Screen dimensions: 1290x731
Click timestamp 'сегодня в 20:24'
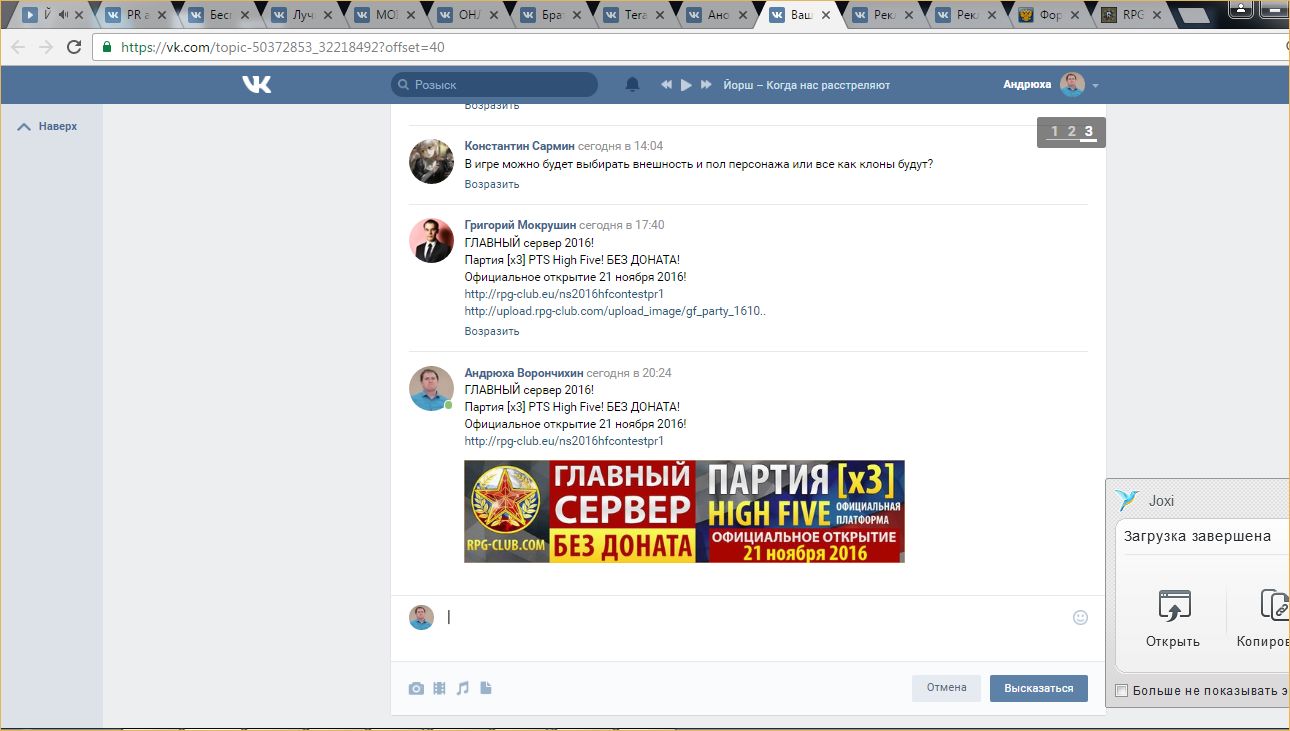629,373
